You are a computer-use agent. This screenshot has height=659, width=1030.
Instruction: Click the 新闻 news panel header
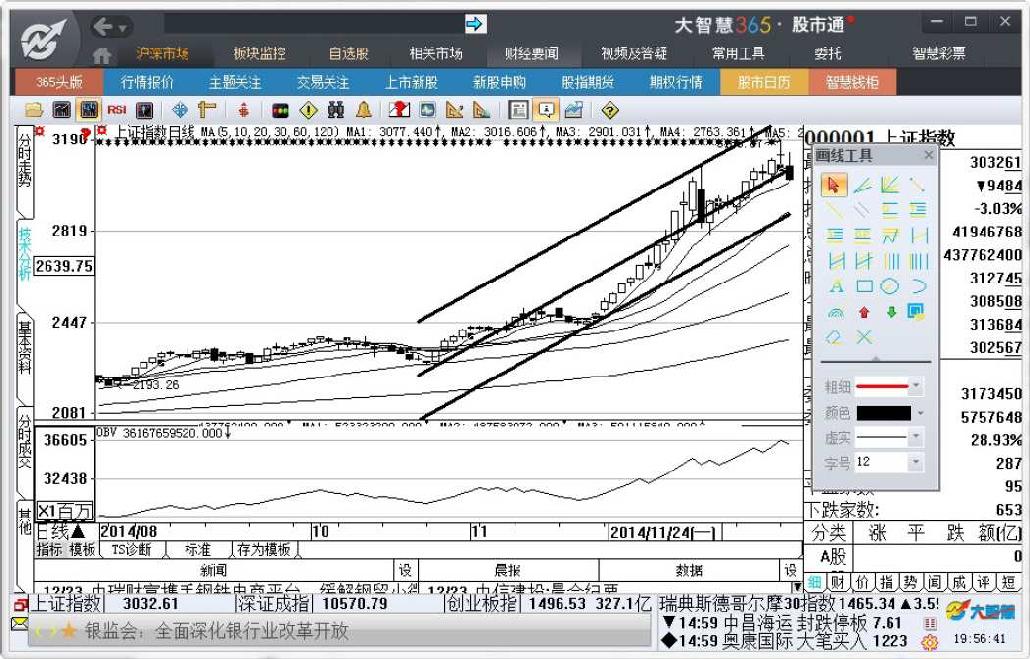(x=213, y=570)
